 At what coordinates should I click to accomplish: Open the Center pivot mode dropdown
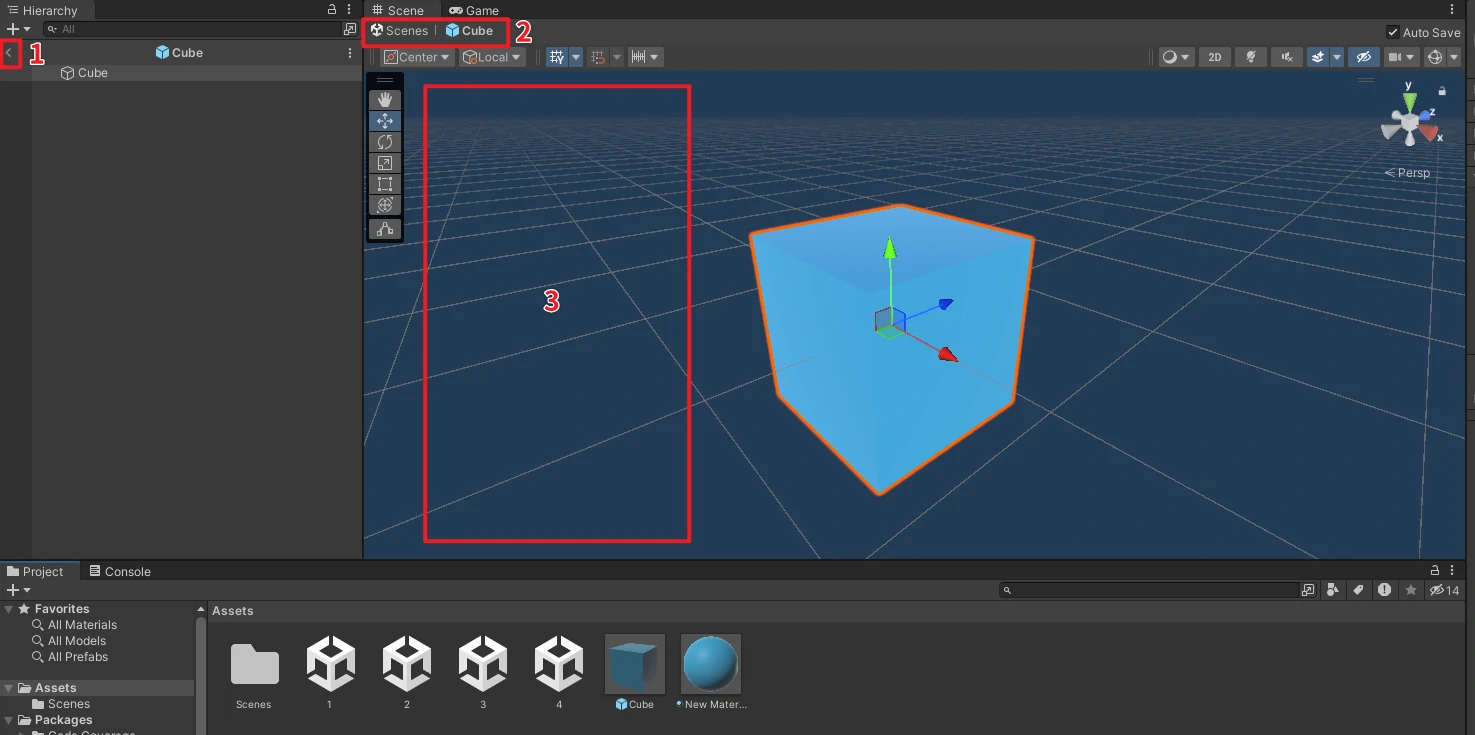point(417,57)
